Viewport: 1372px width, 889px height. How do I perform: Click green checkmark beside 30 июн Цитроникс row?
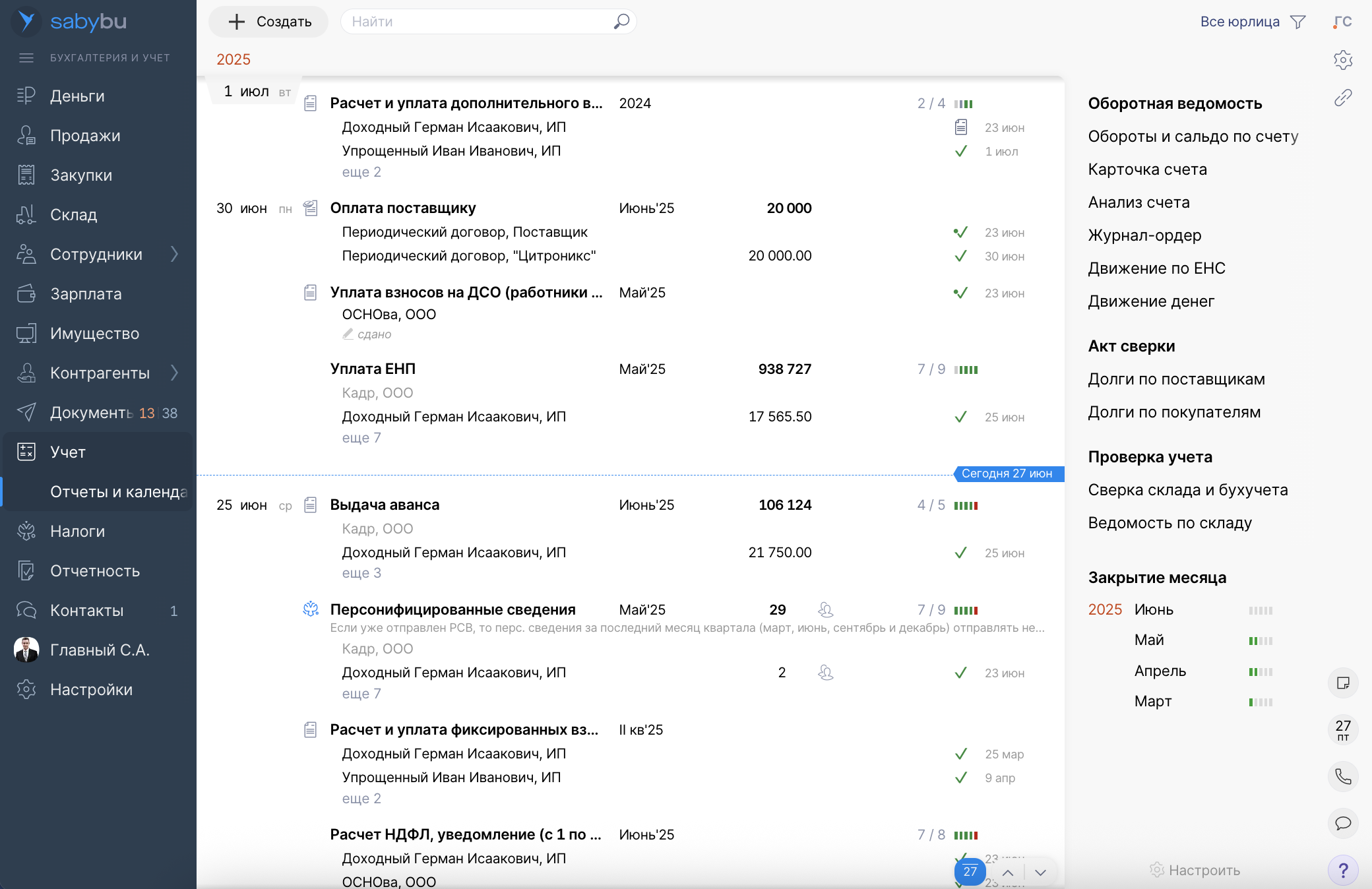[x=961, y=256]
